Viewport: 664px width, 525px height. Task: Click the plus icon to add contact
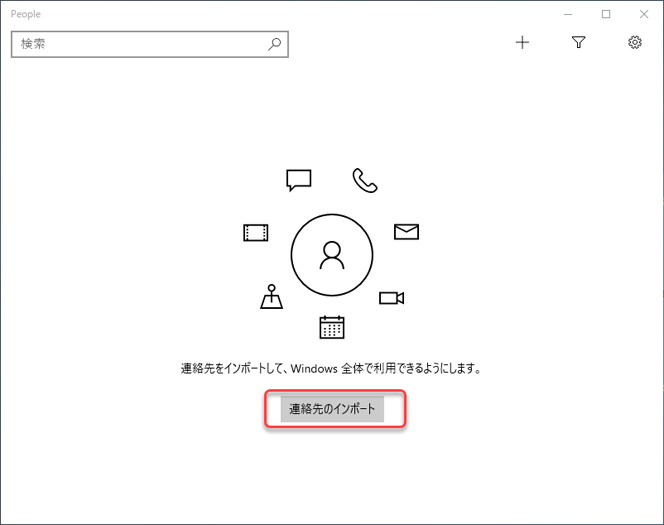522,42
